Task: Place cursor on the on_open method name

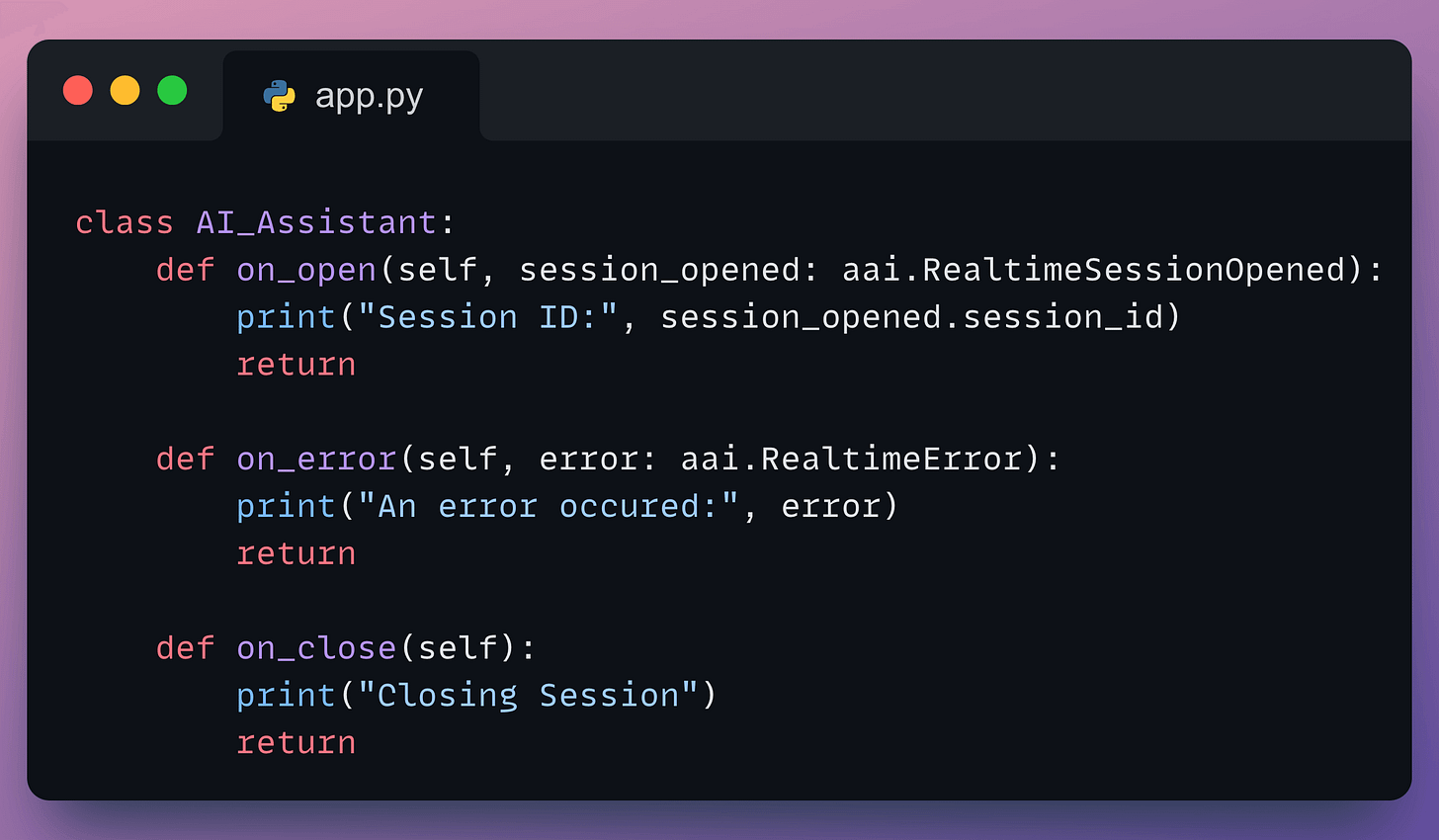Action: point(306,270)
